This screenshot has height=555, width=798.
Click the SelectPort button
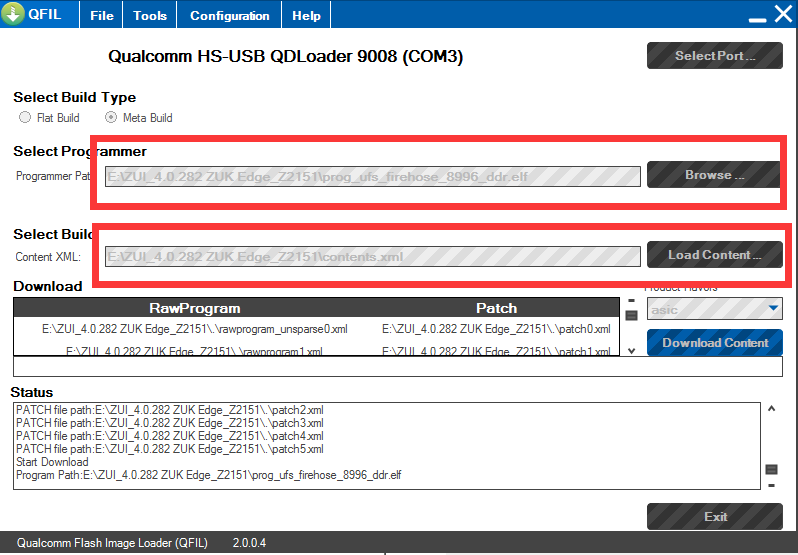click(x=715, y=55)
